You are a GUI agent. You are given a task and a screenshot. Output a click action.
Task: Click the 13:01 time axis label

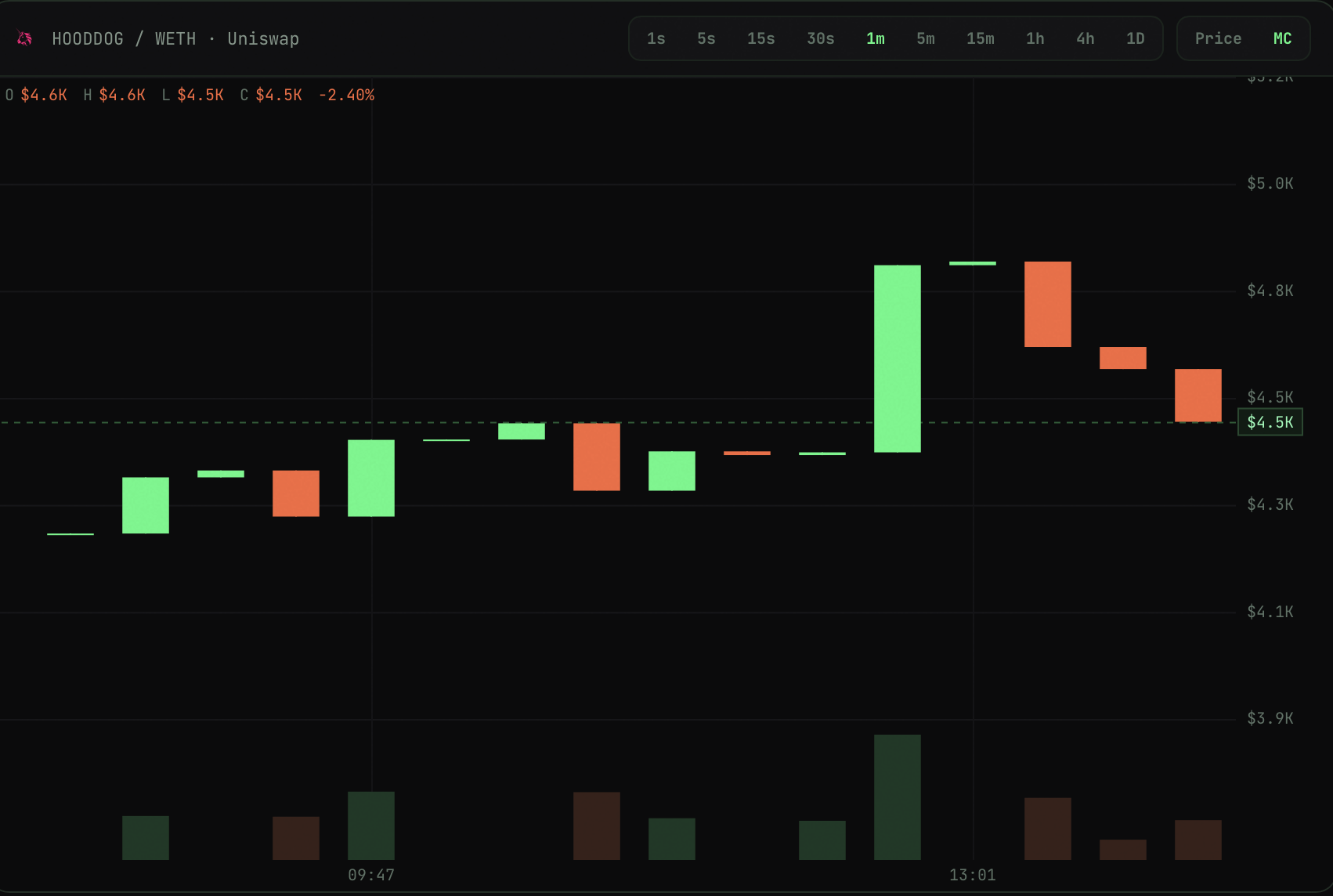(x=973, y=875)
